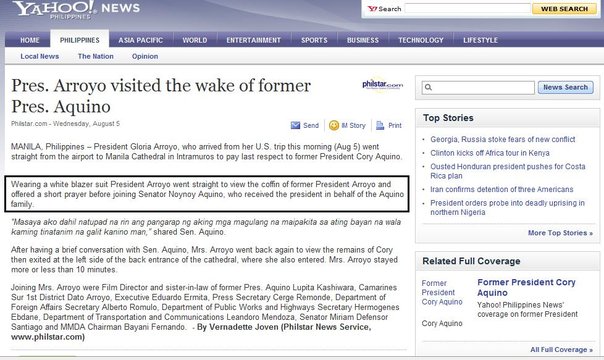Click the Send link text

tap(311, 126)
